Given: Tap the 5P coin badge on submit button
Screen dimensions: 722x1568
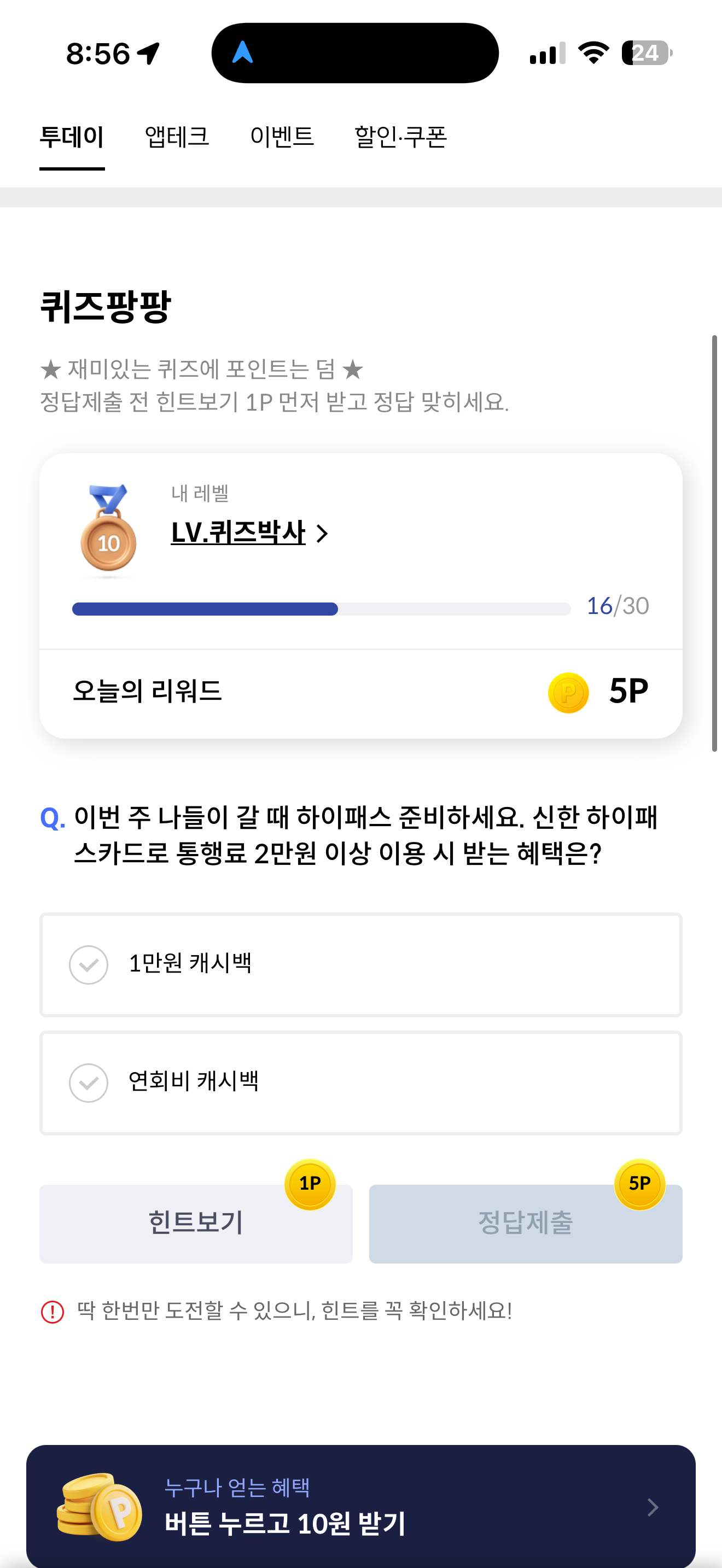Looking at the screenshot, I should (639, 1184).
